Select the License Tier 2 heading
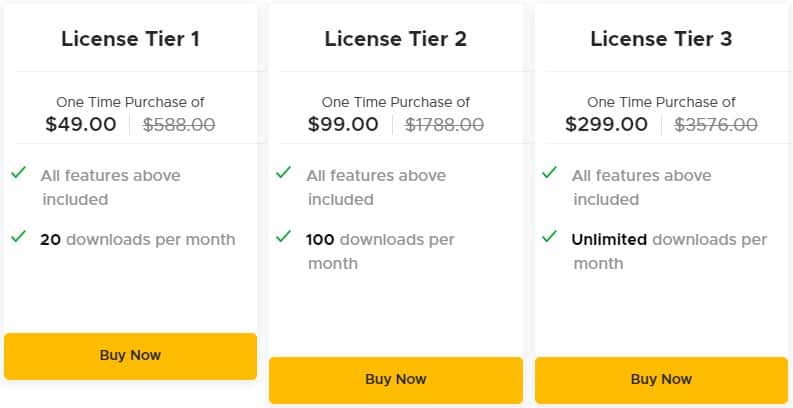 click(396, 39)
